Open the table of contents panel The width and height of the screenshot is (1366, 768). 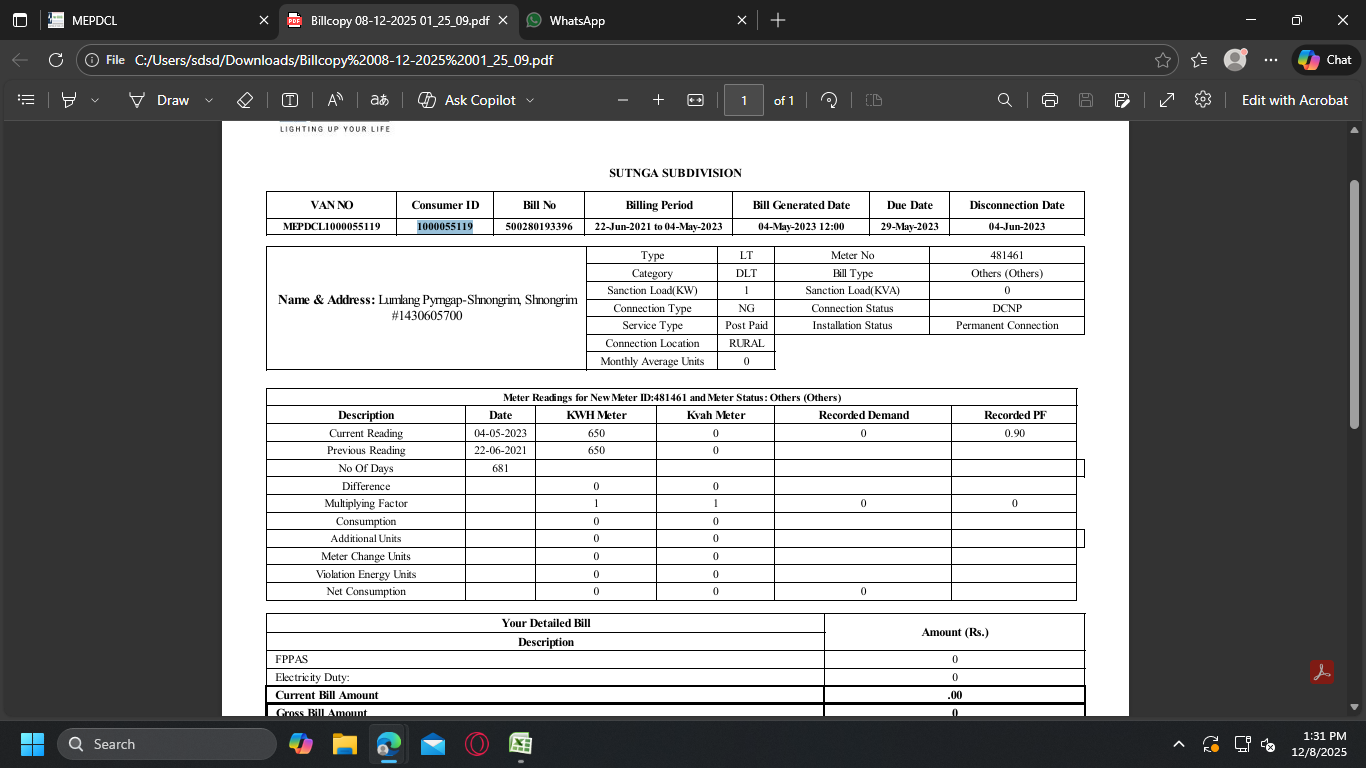pyautogui.click(x=27, y=100)
